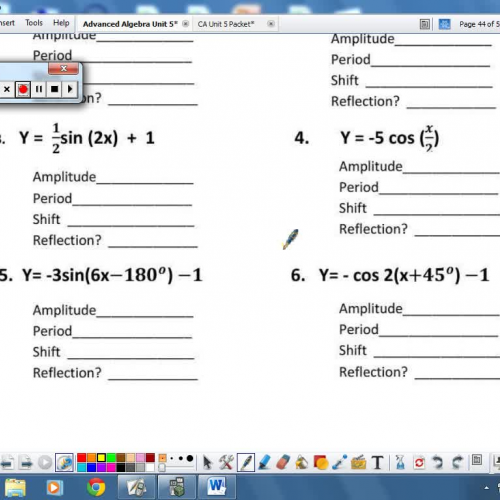The width and height of the screenshot is (500, 500).
Task: Open the Help menu
Action: click(61, 23)
